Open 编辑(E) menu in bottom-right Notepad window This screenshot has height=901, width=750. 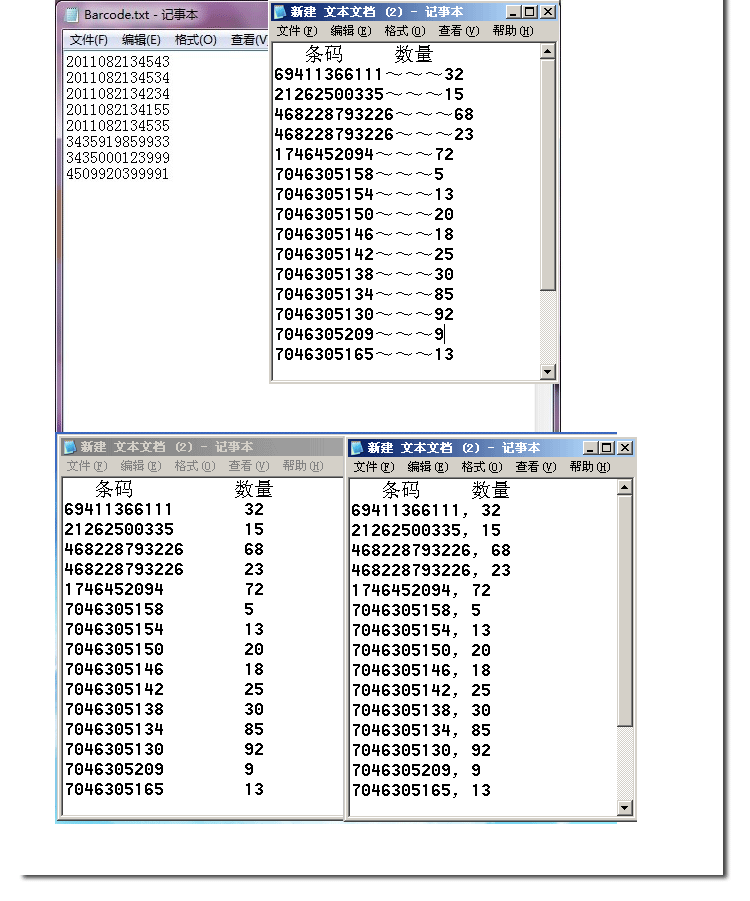428,467
